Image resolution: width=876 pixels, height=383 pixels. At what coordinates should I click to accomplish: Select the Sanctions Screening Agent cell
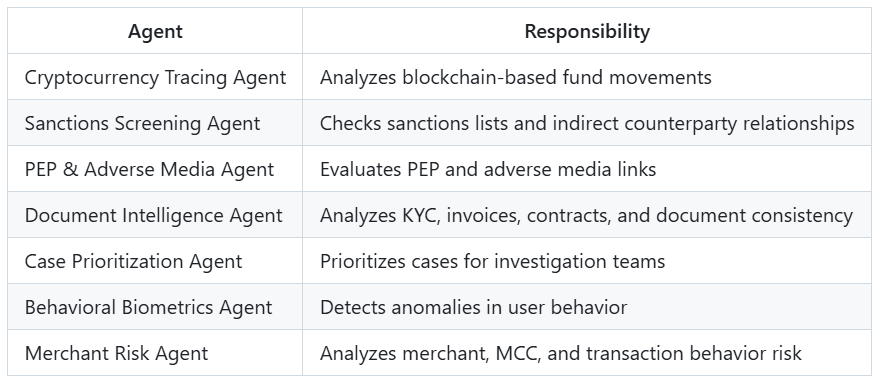[155, 123]
